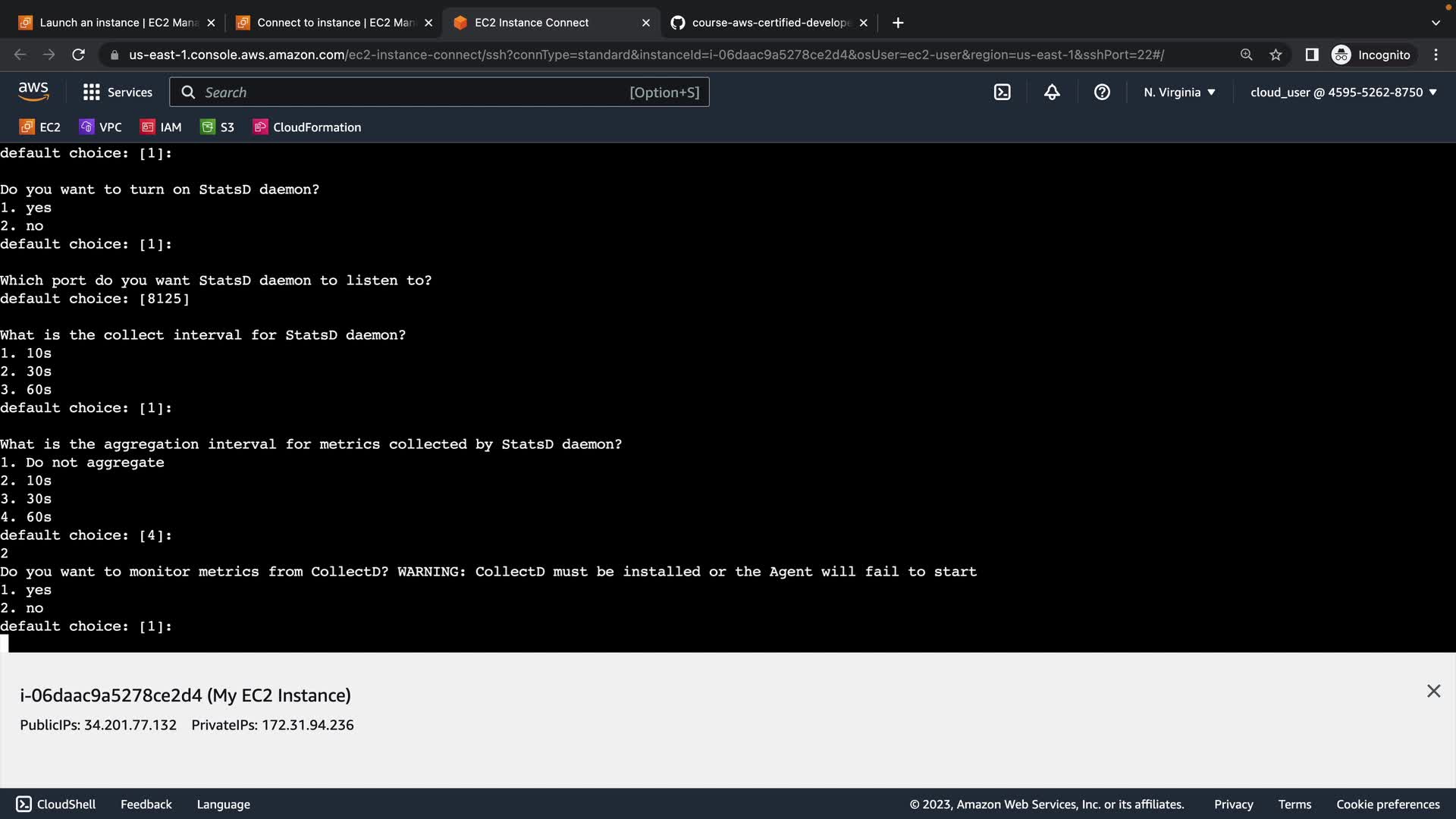Click the AWS logo home icon
The height and width of the screenshot is (819, 1456).
pos(33,92)
